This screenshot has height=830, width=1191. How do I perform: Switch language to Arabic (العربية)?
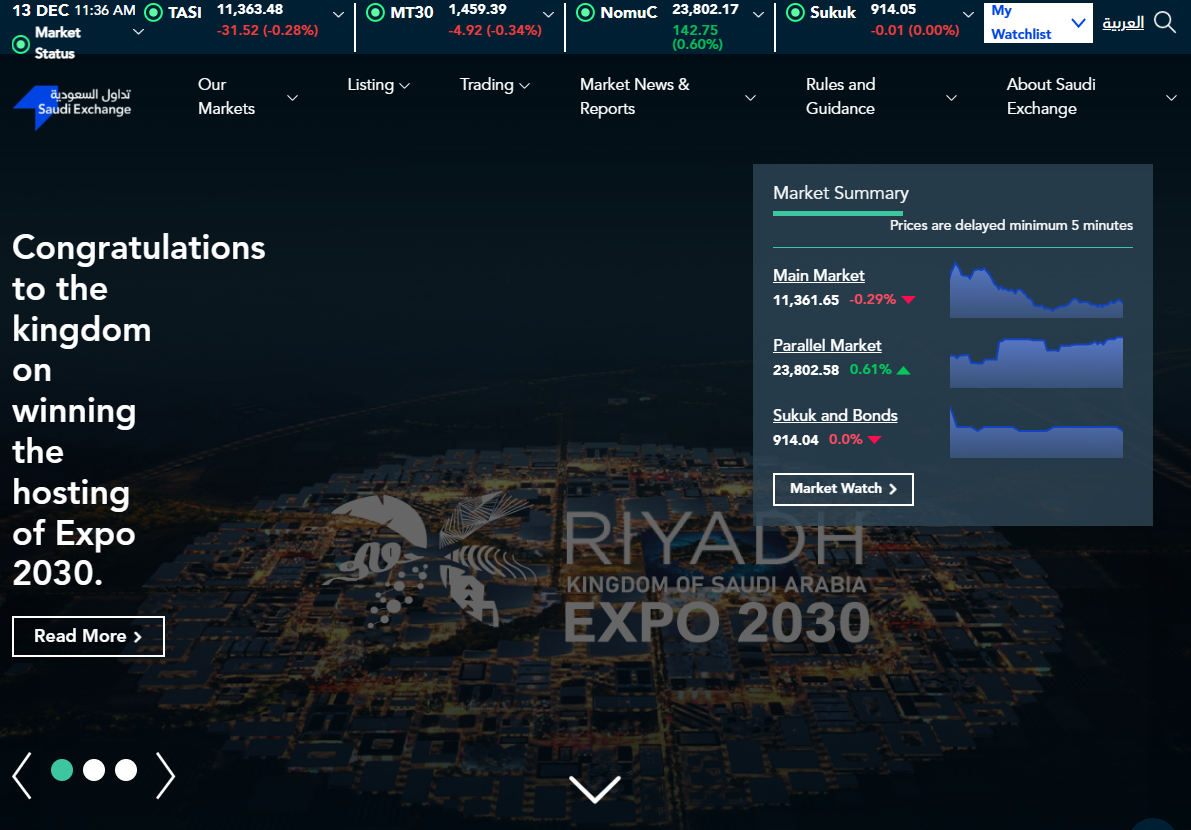(x=1122, y=22)
